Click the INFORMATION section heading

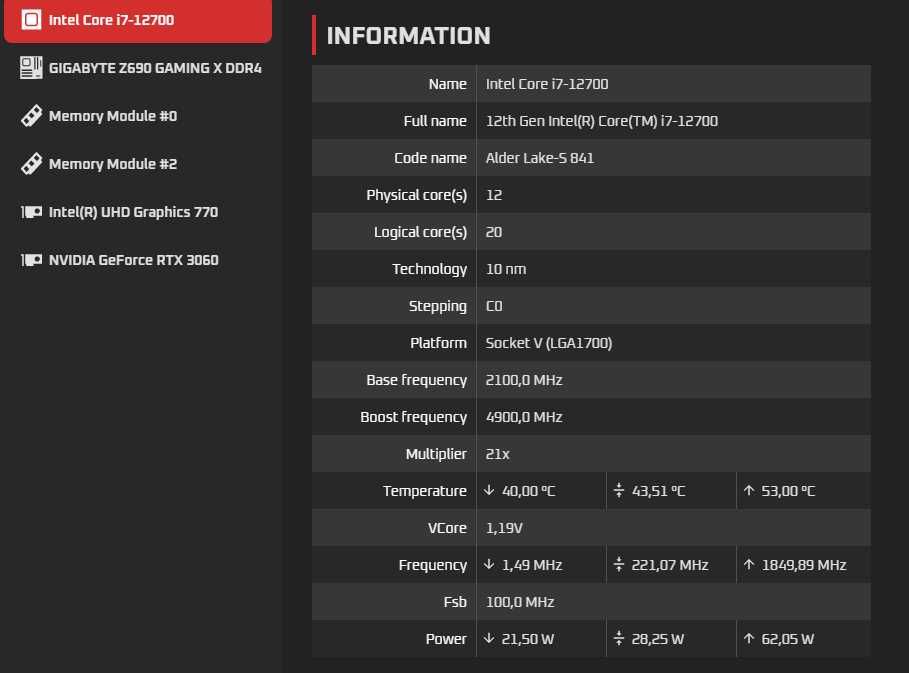pos(408,36)
